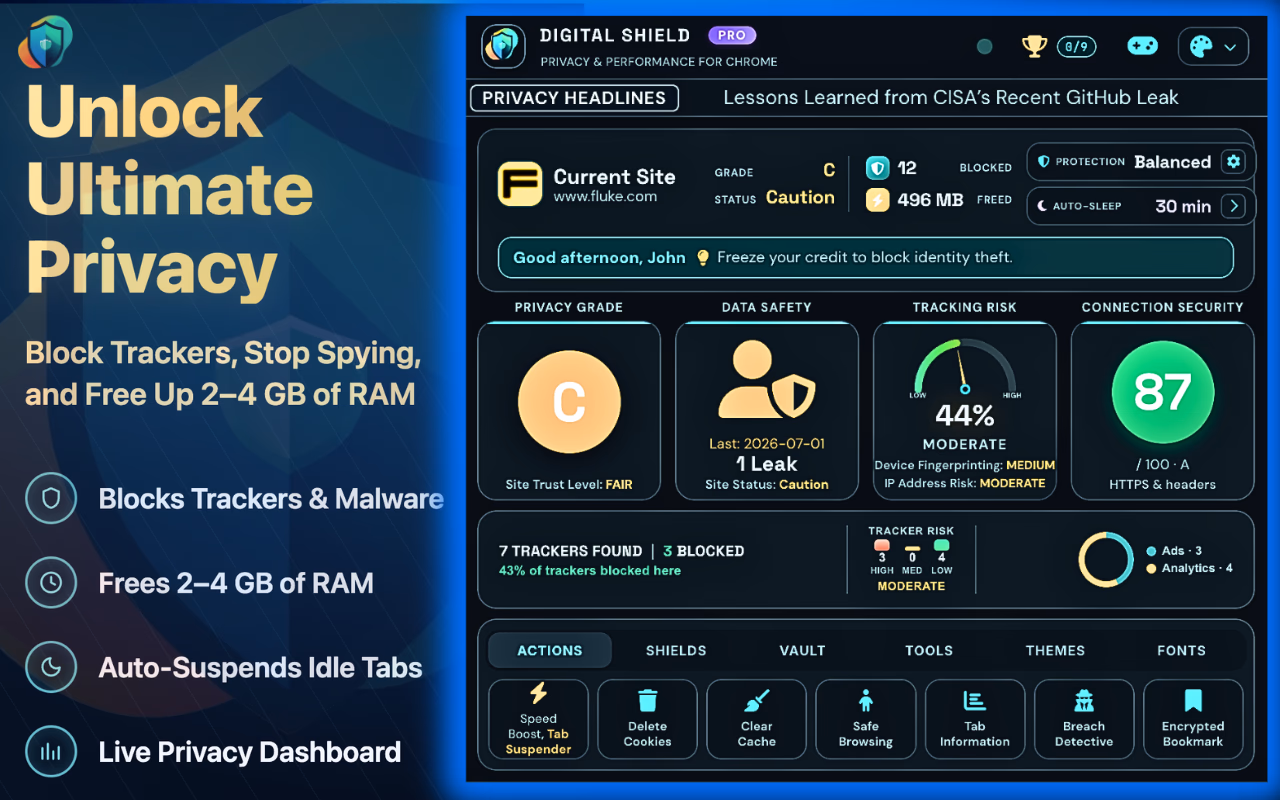Click the Connection Security 87 score
This screenshot has height=800, width=1280.
[x=1163, y=393]
